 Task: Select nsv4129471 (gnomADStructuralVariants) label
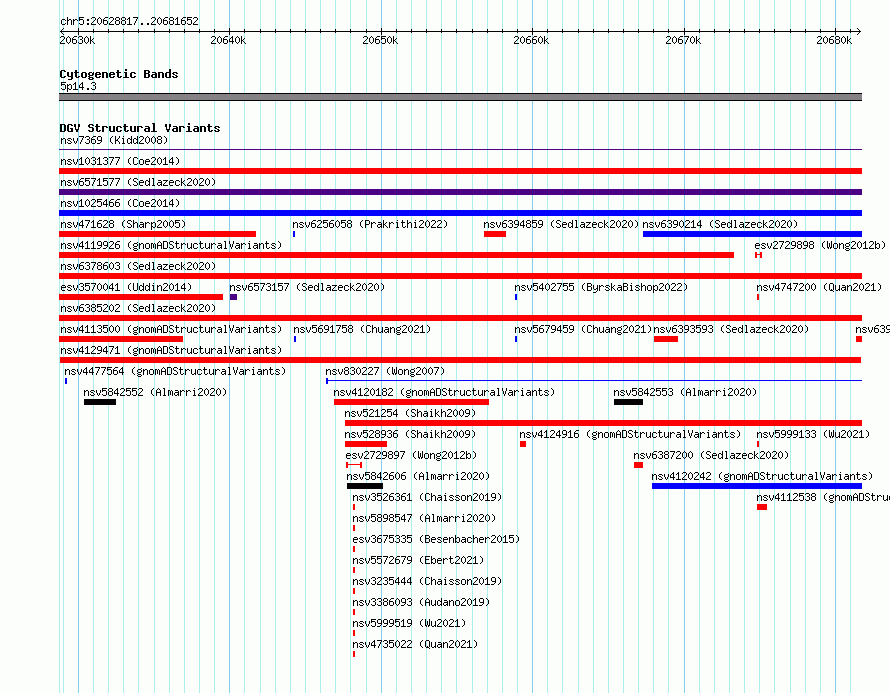click(171, 350)
